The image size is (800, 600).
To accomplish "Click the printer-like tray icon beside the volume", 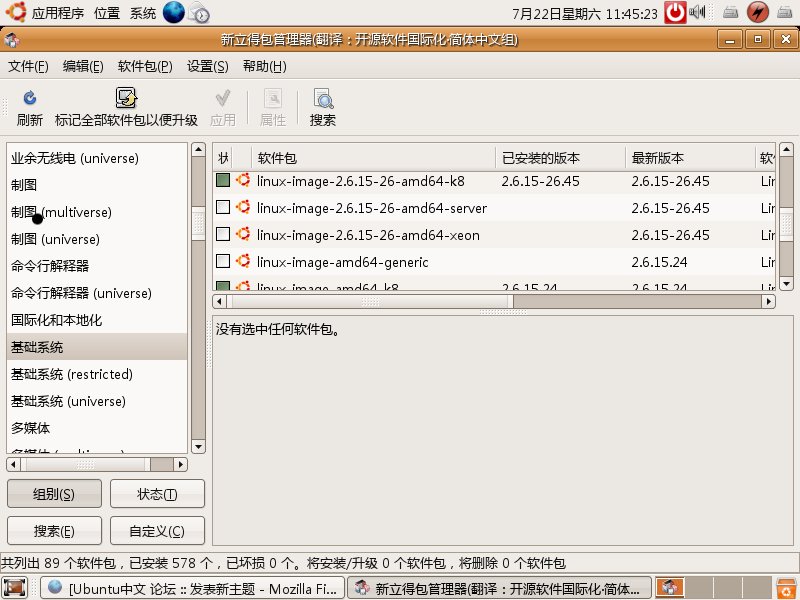I will pyautogui.click(x=731, y=12).
